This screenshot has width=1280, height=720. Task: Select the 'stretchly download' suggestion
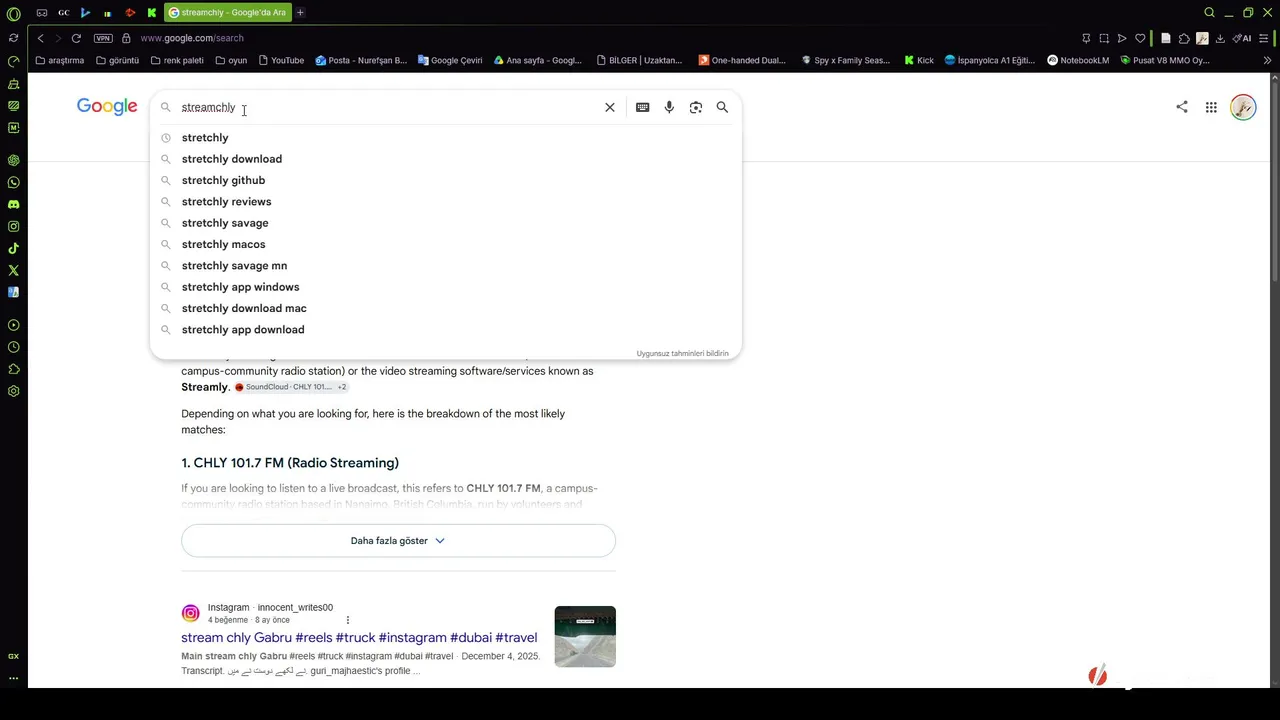(x=446, y=159)
